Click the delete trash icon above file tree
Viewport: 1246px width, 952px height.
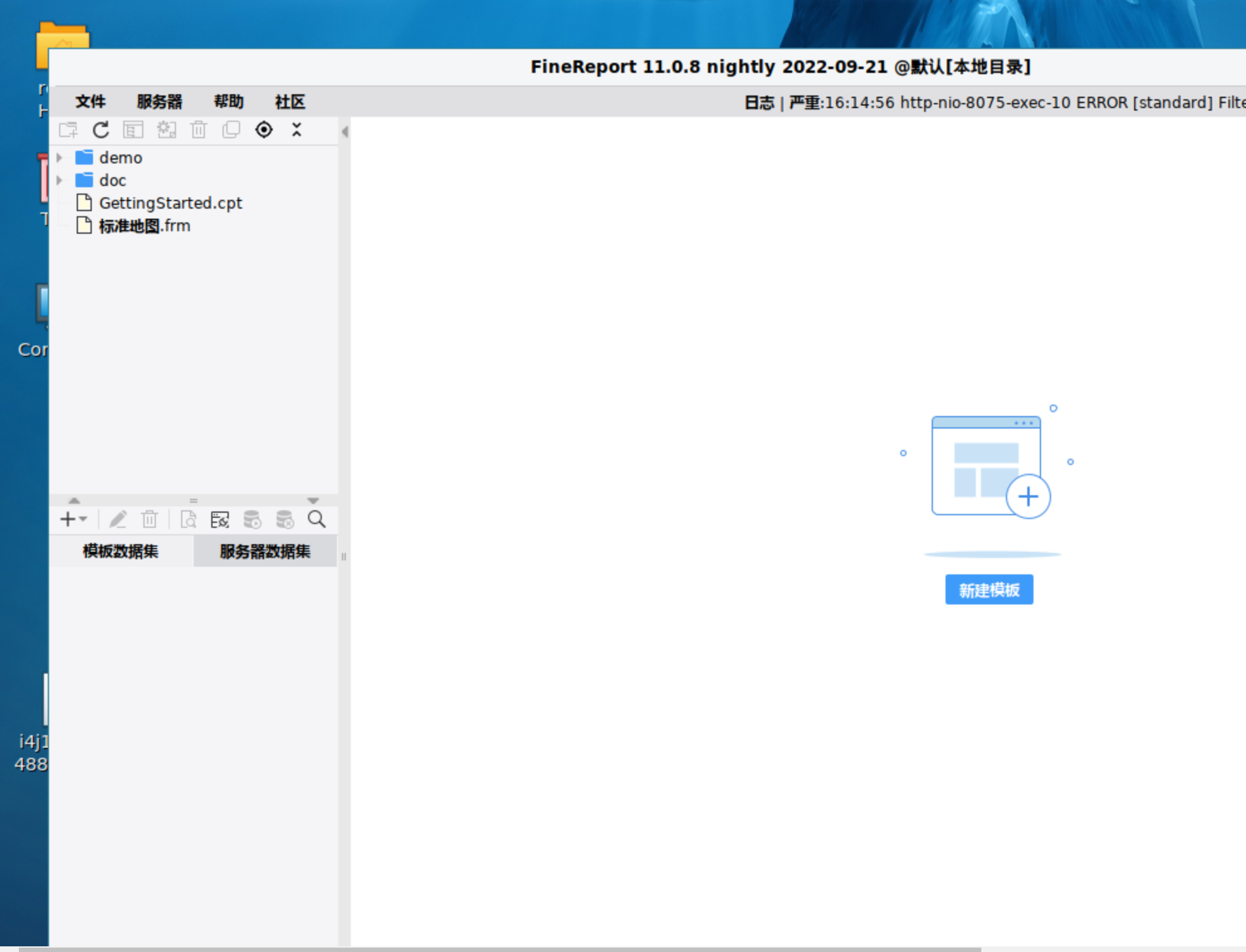(199, 130)
